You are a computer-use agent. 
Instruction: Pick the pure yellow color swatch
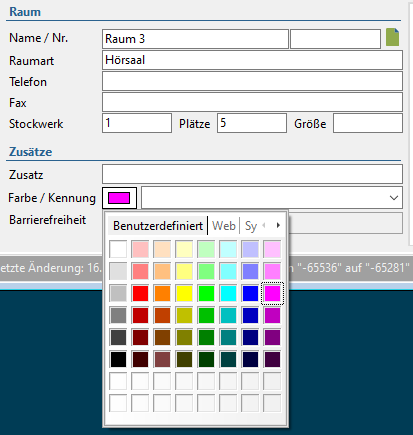coord(184,293)
